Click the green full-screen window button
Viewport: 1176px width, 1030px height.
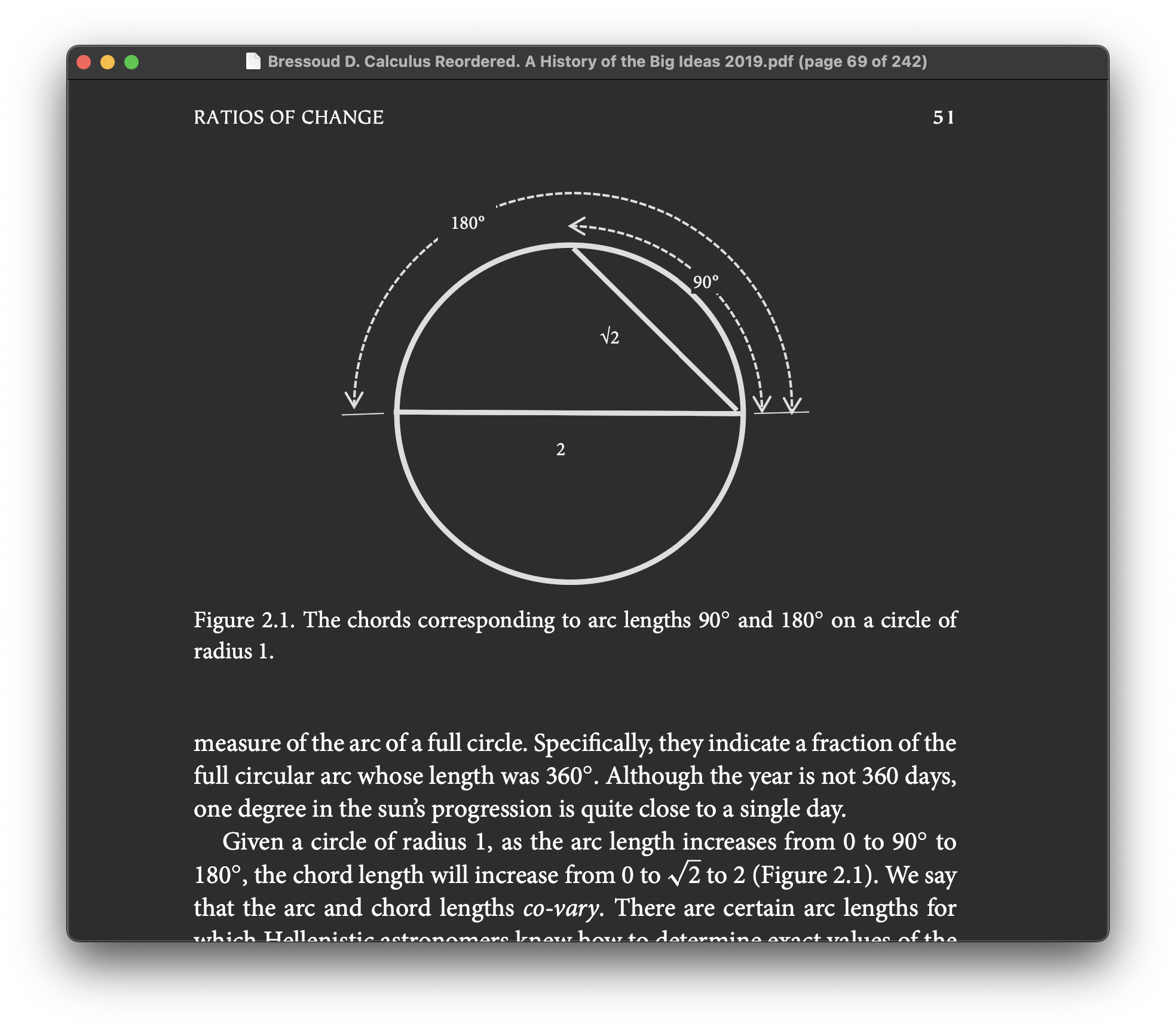(131, 62)
